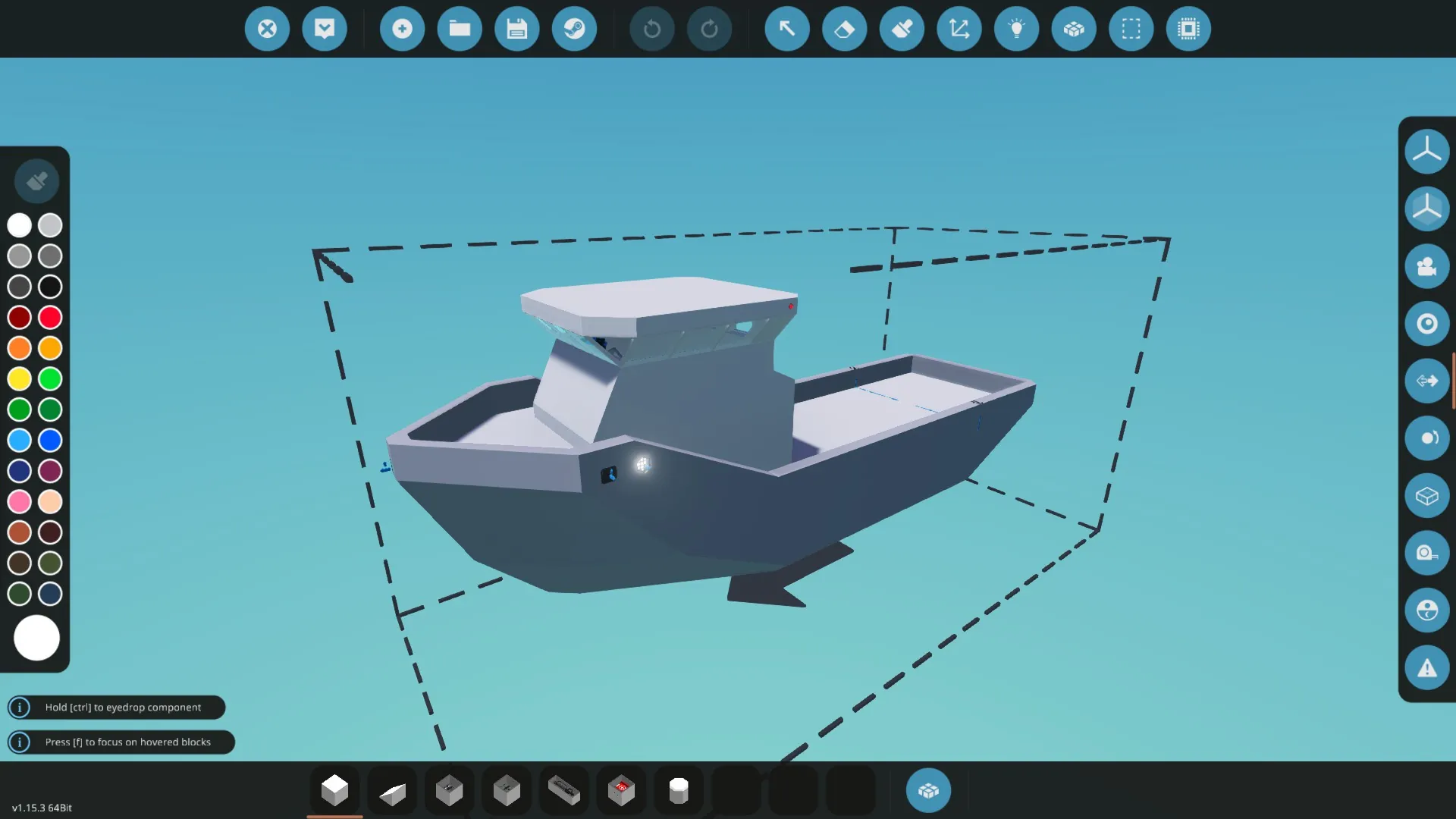Click the save floppy disk icon
Viewport: 1456px width, 819px height.
516,29
